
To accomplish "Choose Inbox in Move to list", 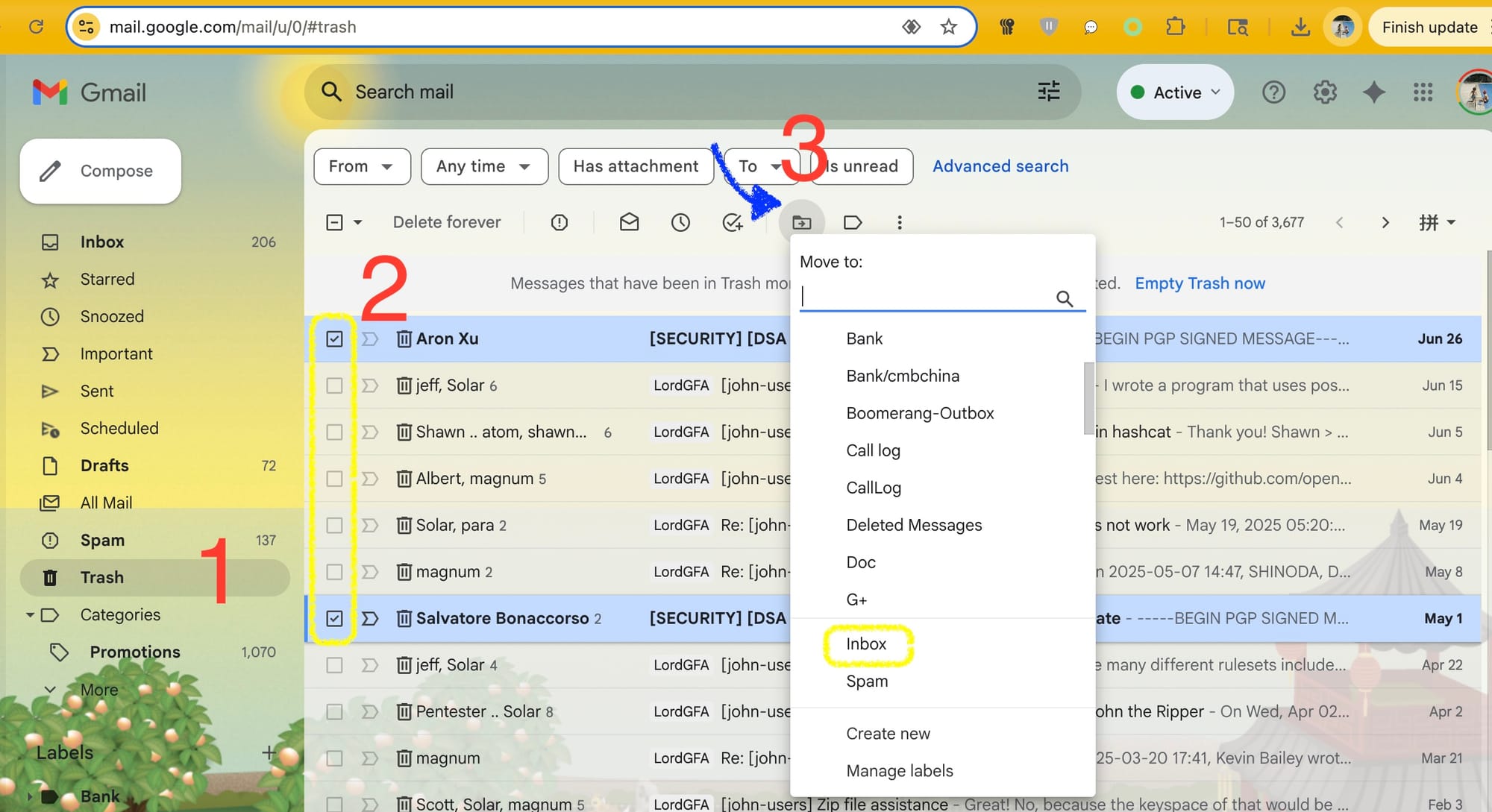I will pyautogui.click(x=866, y=644).
